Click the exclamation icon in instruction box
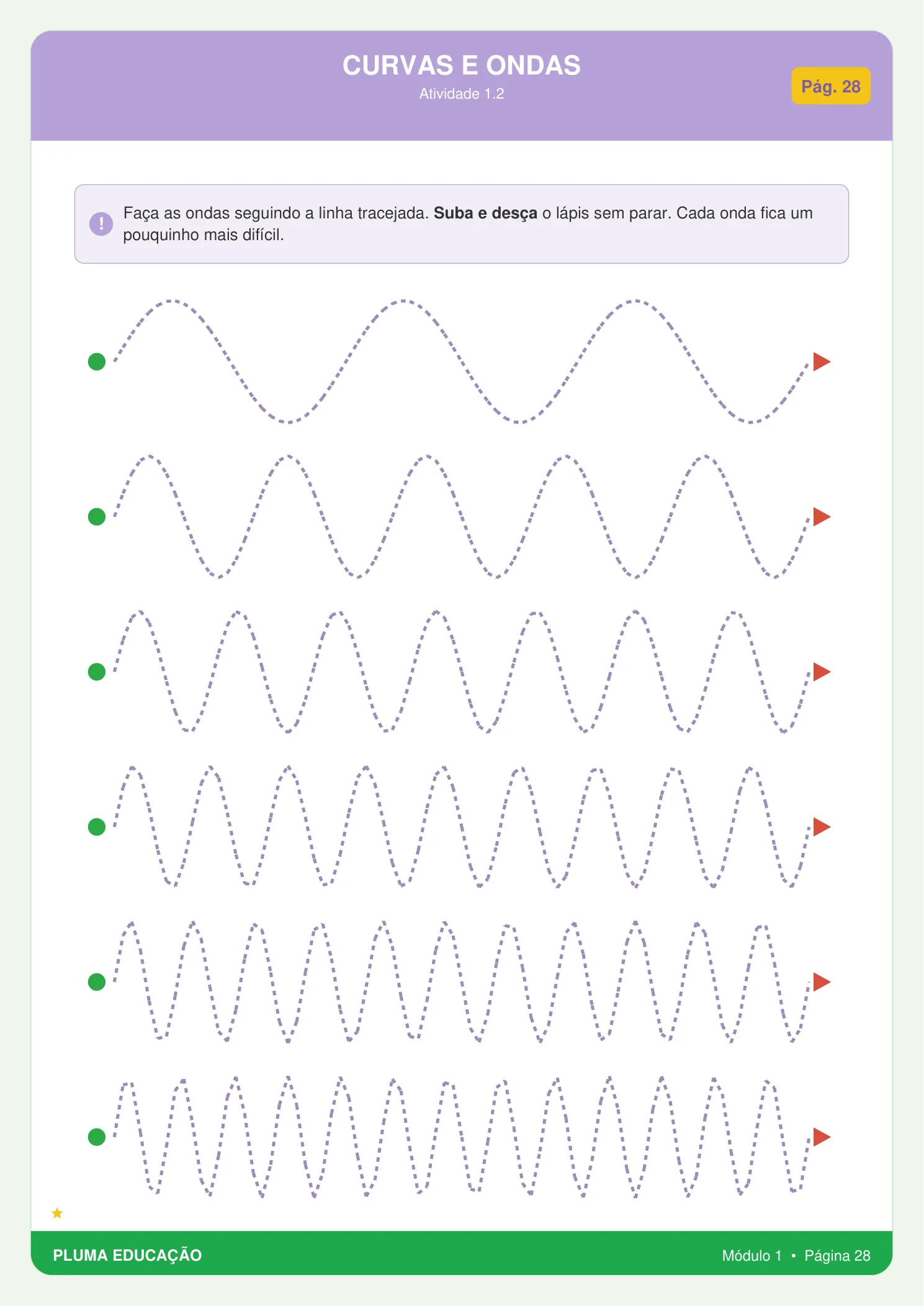The image size is (924, 1306). (x=101, y=224)
